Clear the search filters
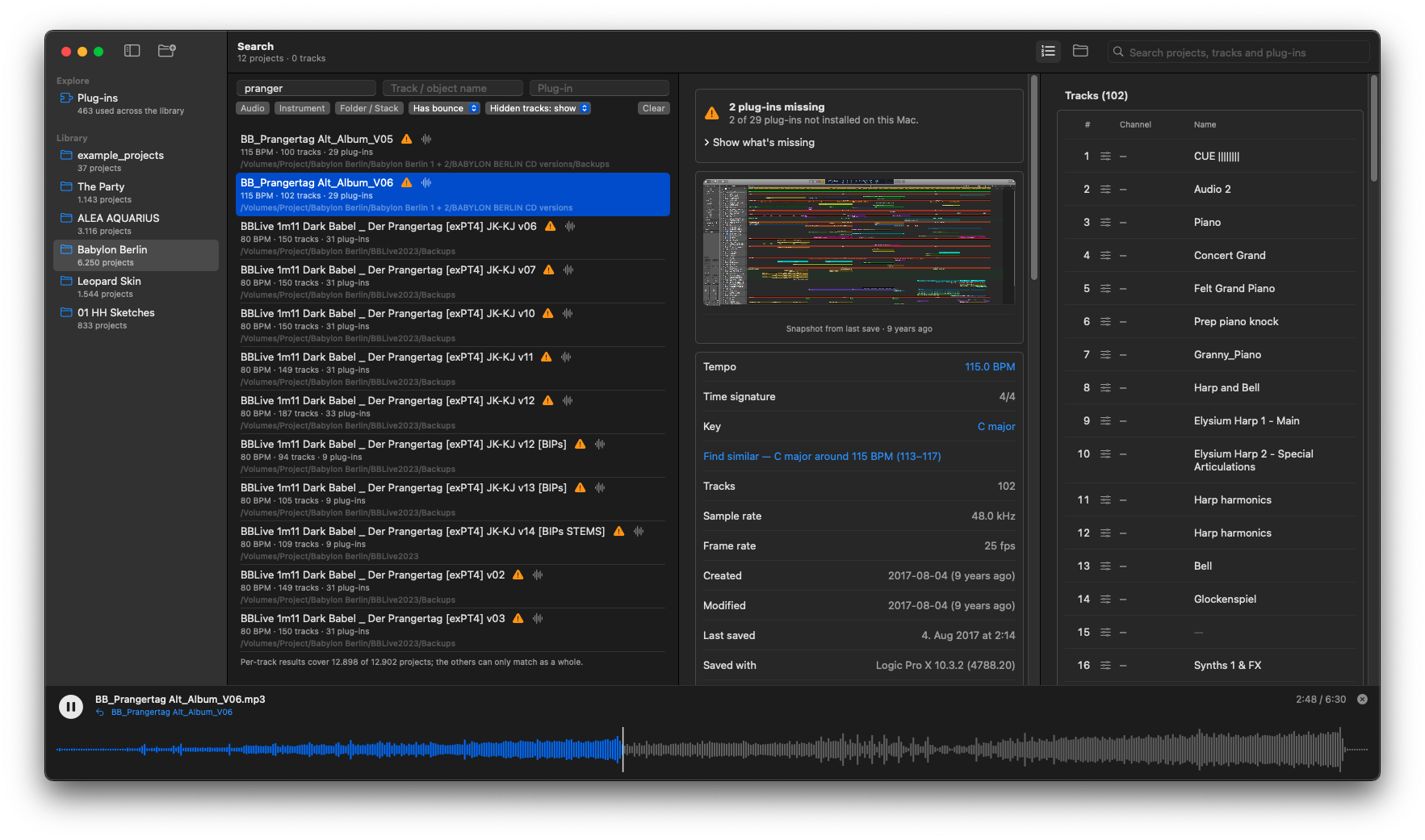This screenshot has height=840, width=1425. (x=653, y=108)
